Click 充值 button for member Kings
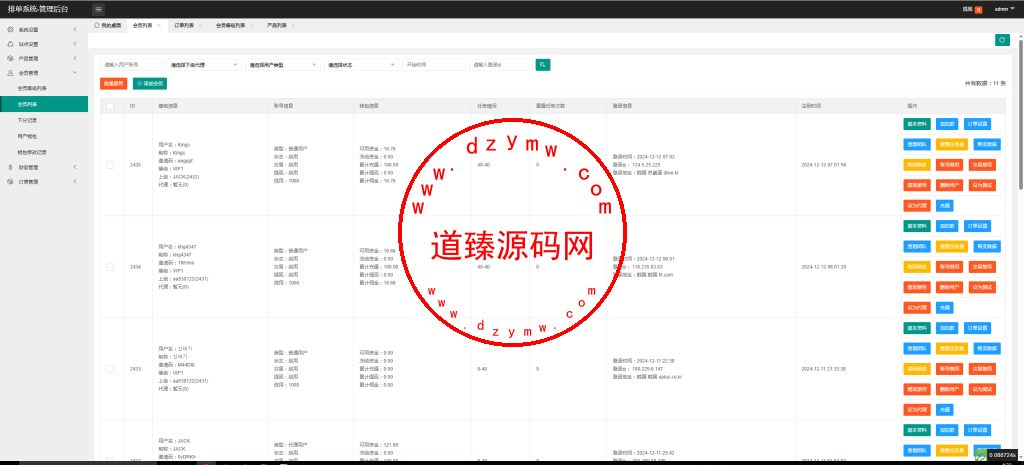1024x465 pixels. pyautogui.click(x=944, y=206)
